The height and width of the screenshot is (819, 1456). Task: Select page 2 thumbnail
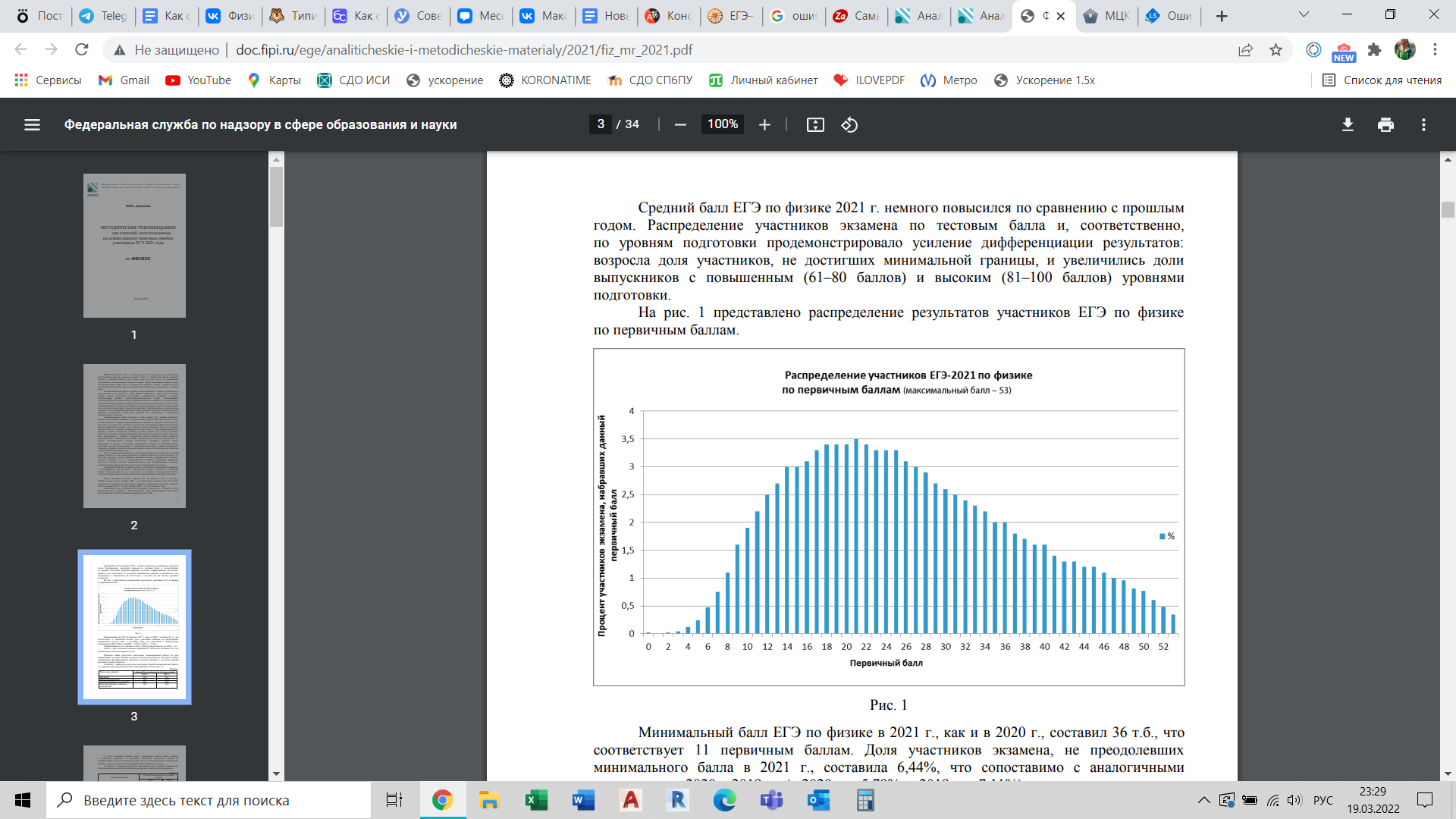134,436
